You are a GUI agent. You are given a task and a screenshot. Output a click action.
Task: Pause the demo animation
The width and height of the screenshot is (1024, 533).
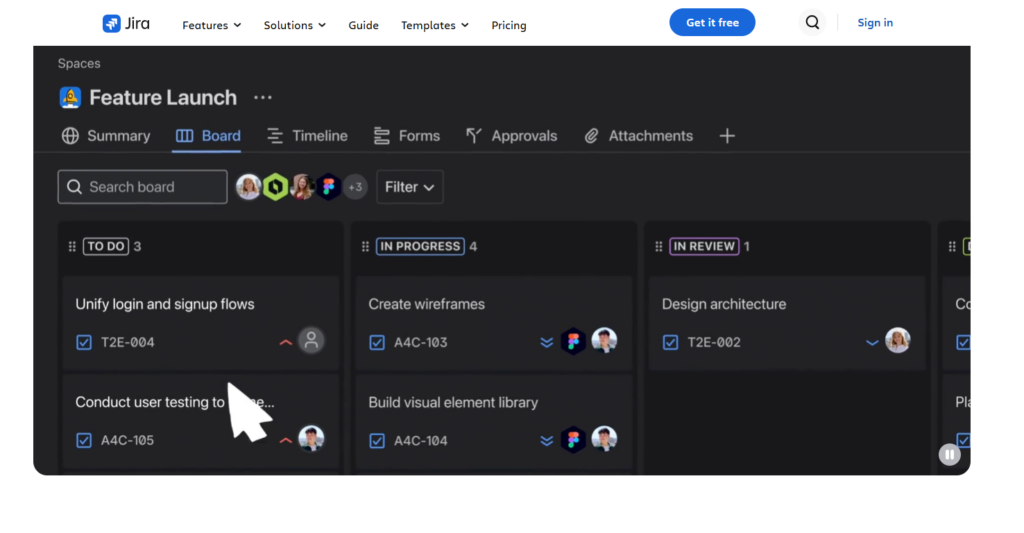coord(950,455)
